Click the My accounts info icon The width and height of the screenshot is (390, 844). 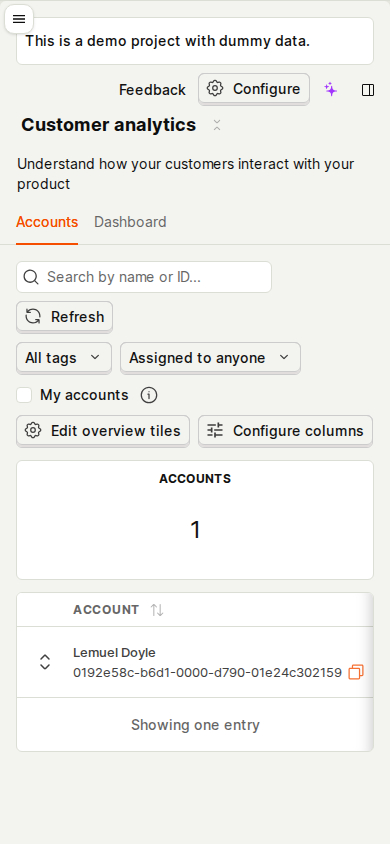point(149,396)
